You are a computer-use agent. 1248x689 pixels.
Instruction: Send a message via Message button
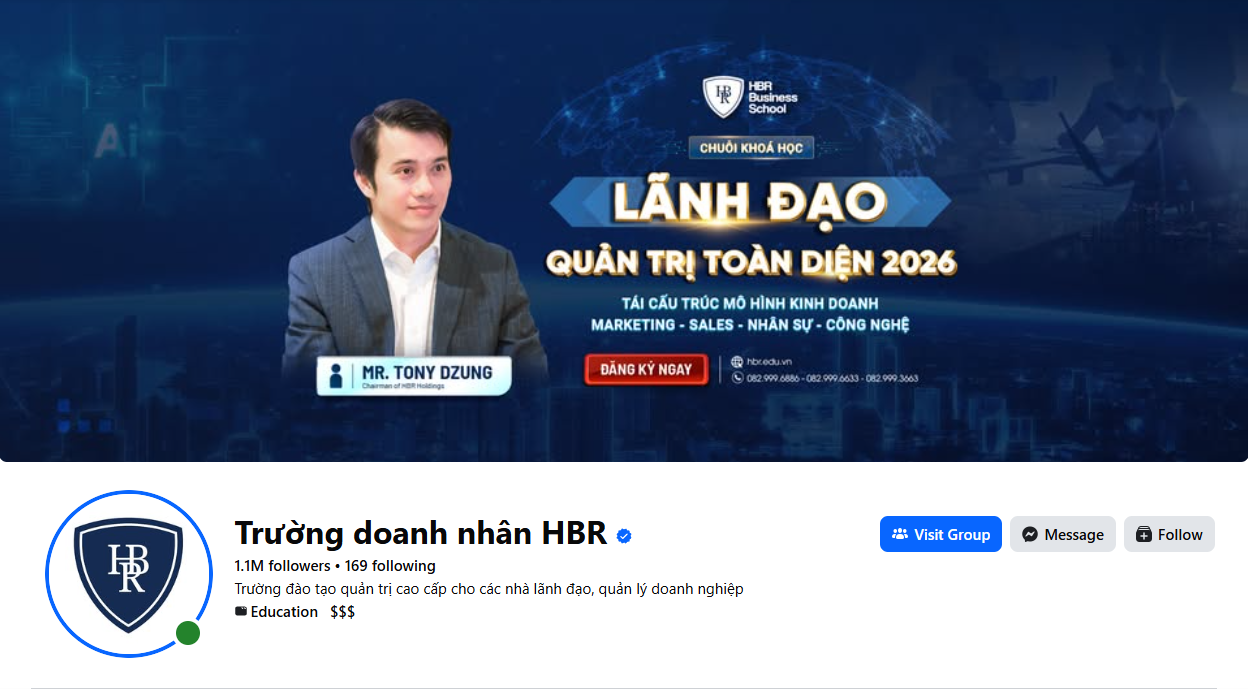pos(1063,534)
